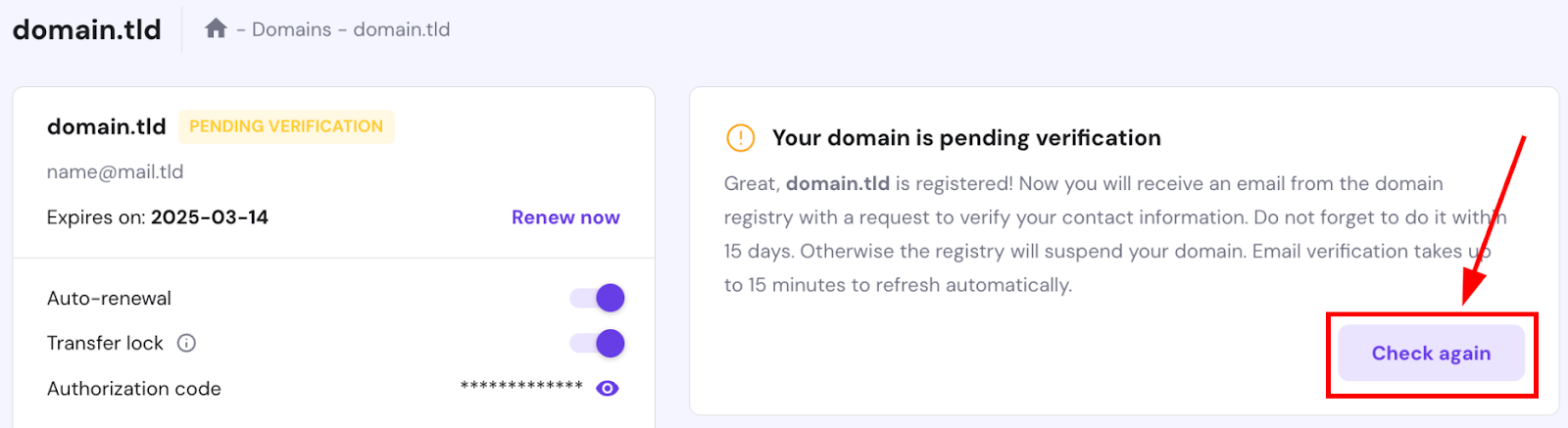The height and width of the screenshot is (428, 1568).
Task: Click the expiry date 2025-03-14
Action: coord(209,217)
